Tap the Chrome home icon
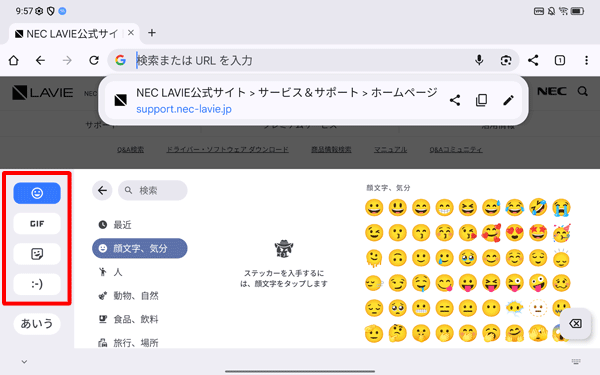Screen dimensions: 600x375 click(x=14, y=60)
